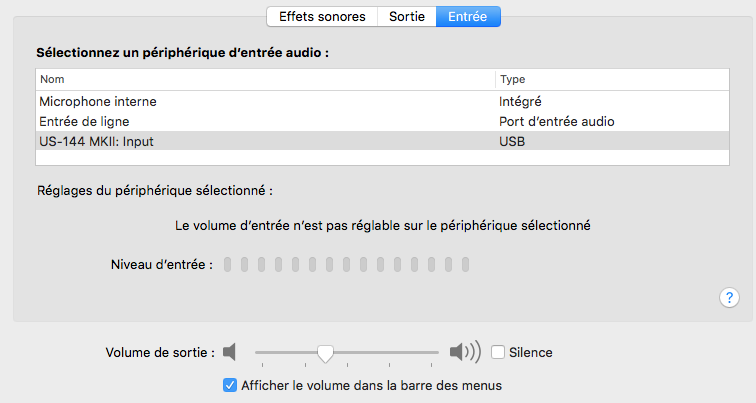Select US-144 MKII: Input device row

[382, 141]
